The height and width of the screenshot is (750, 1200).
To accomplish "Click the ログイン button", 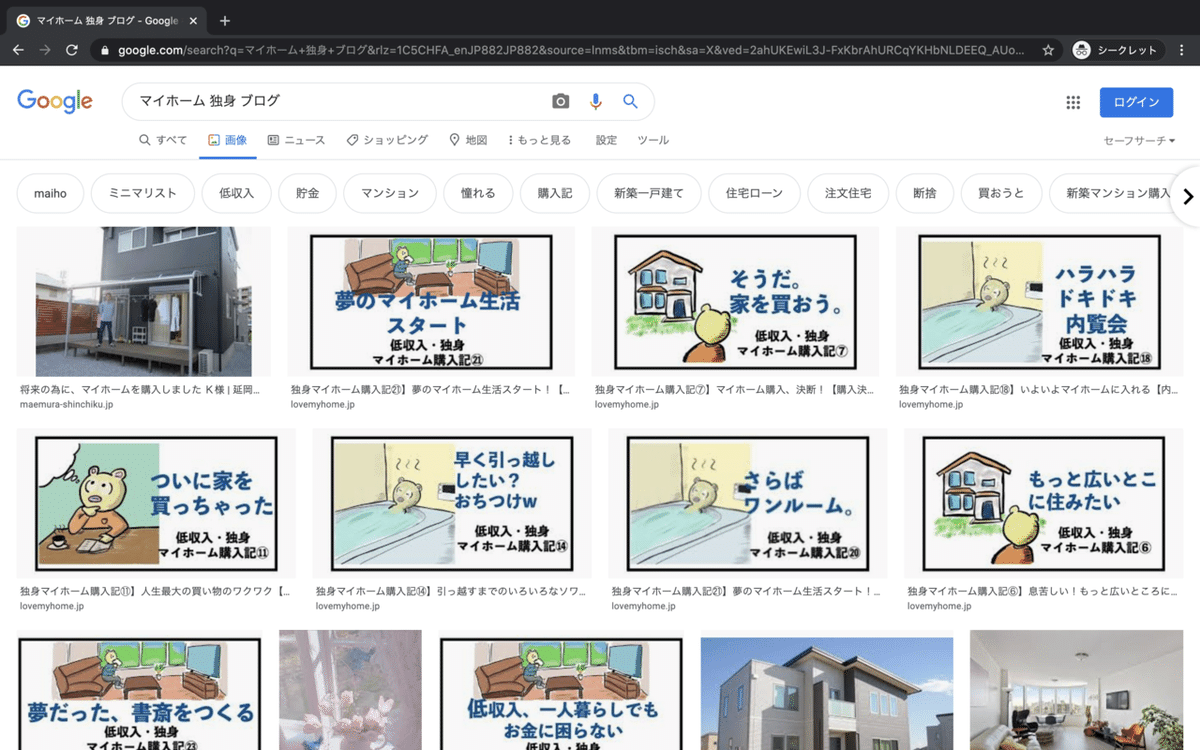I will (1136, 101).
